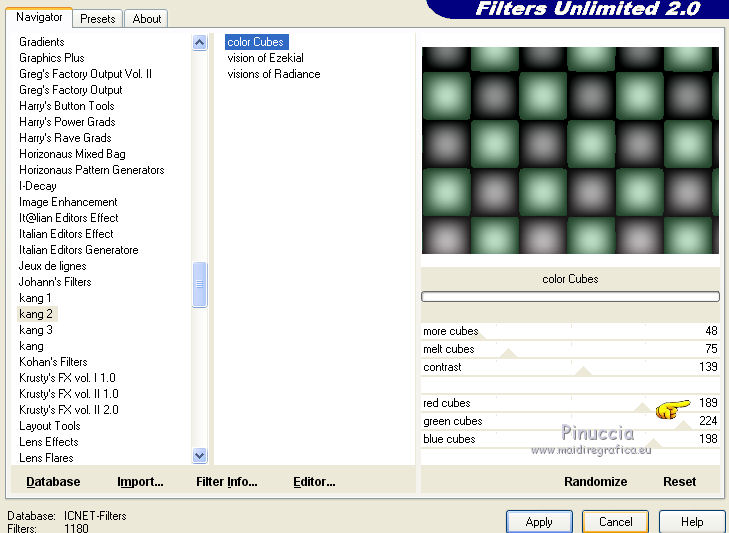Open Filter Info...

[x=226, y=482]
